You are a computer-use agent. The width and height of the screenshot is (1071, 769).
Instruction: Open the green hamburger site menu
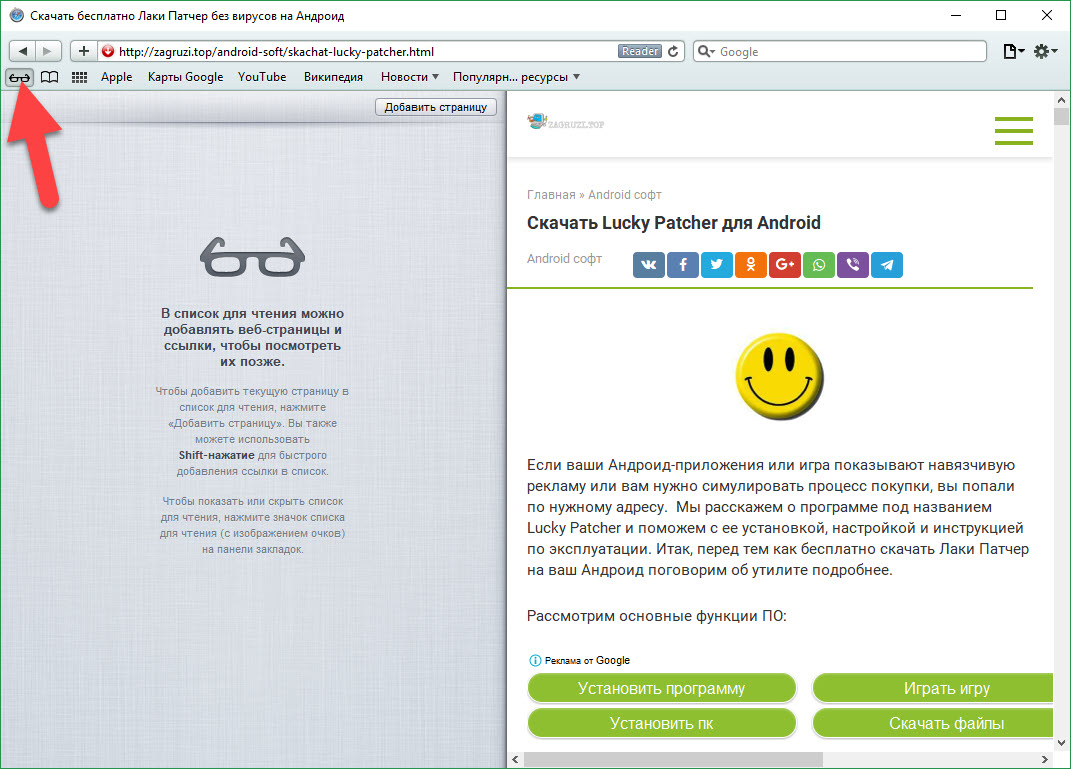pyautogui.click(x=1013, y=131)
